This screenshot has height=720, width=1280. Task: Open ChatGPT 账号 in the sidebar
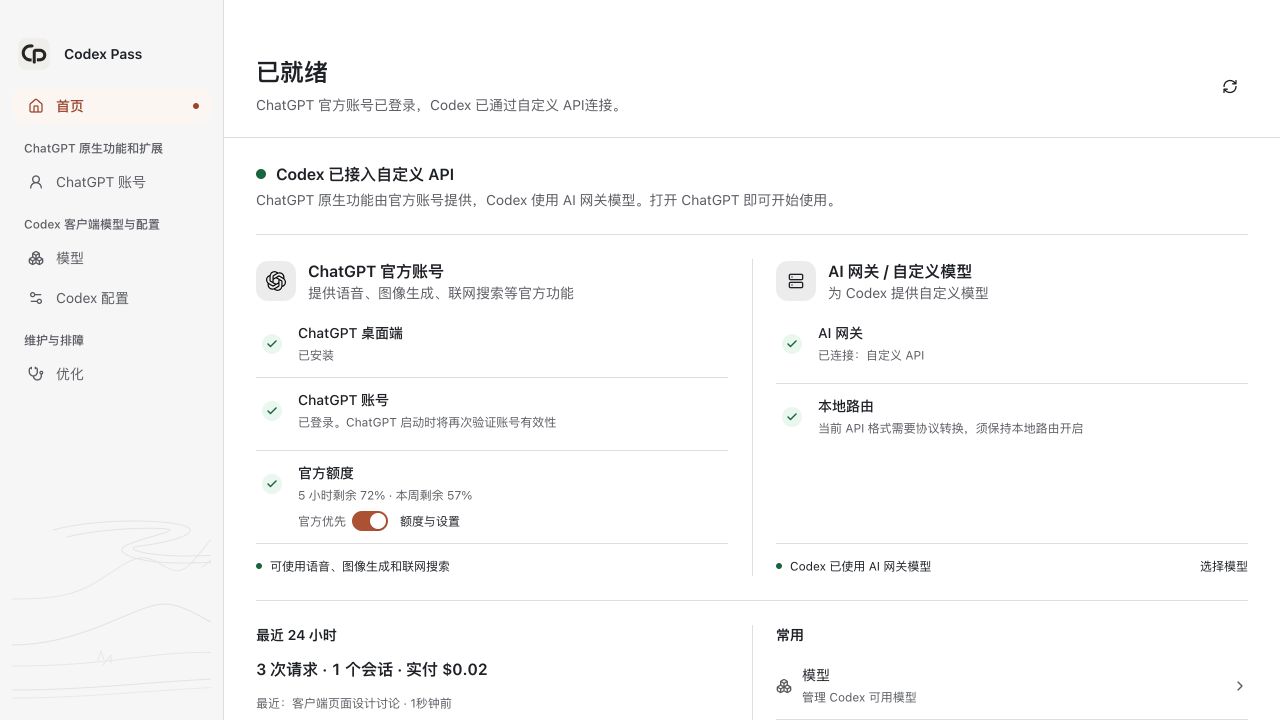(x=112, y=182)
